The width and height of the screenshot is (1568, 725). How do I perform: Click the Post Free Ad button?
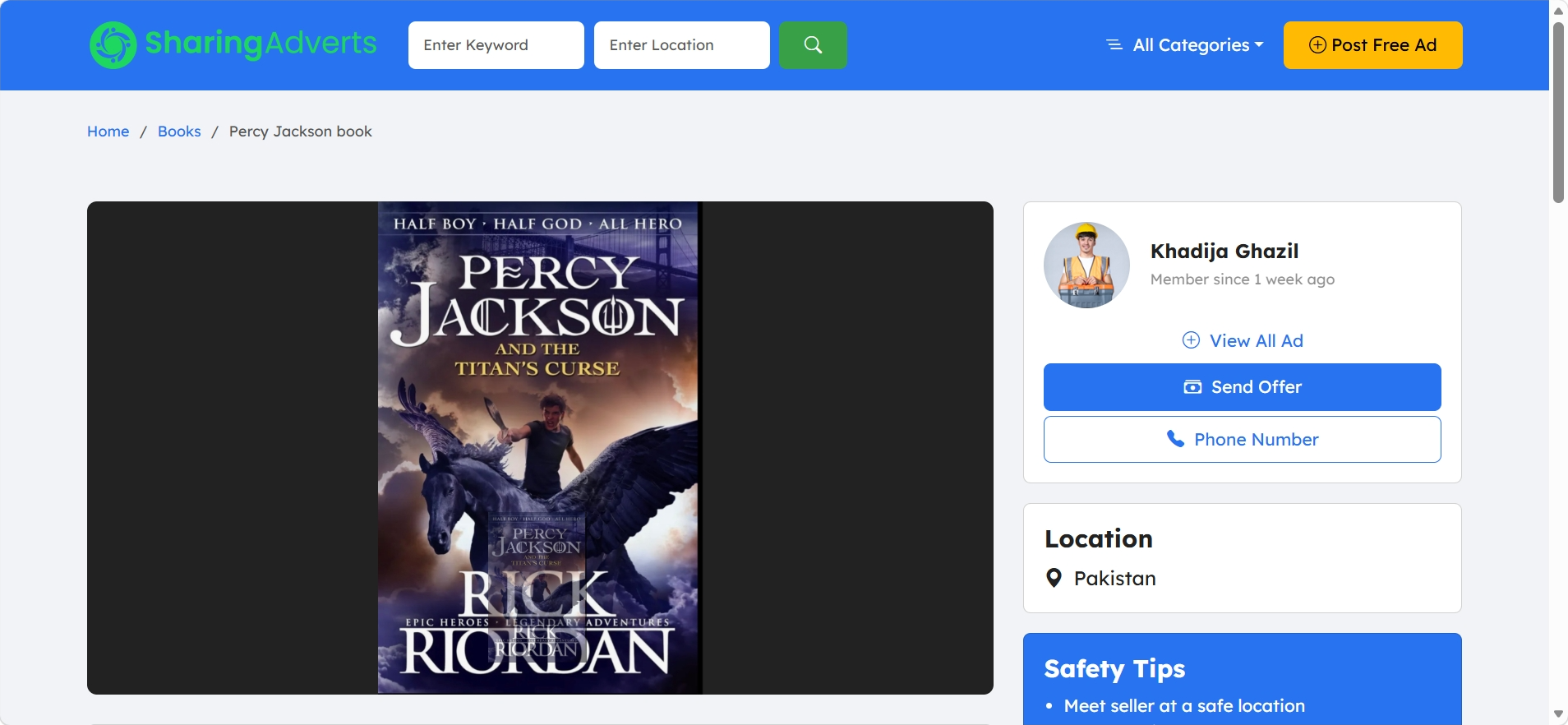click(x=1373, y=45)
